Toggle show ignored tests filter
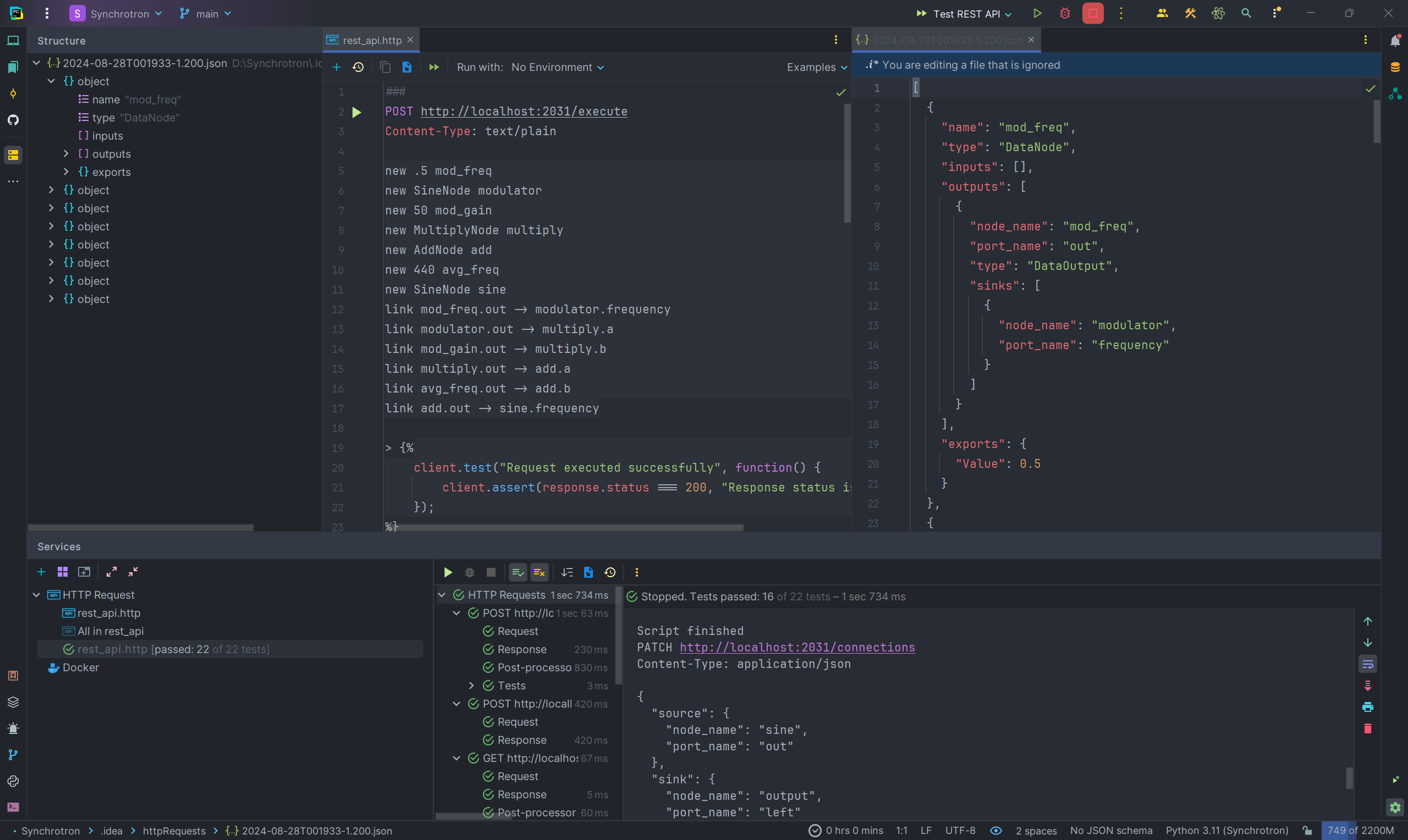 [539, 572]
